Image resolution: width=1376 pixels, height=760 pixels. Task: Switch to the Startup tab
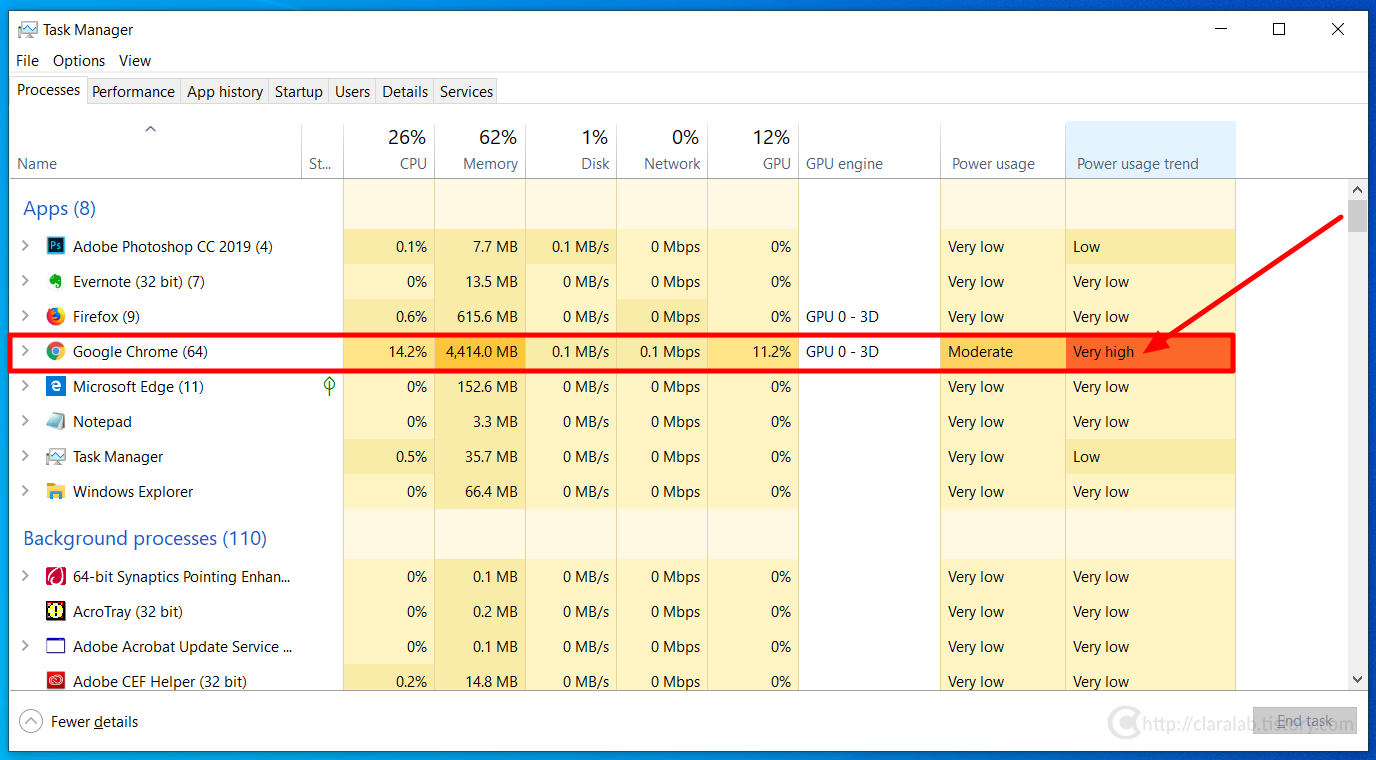click(298, 91)
